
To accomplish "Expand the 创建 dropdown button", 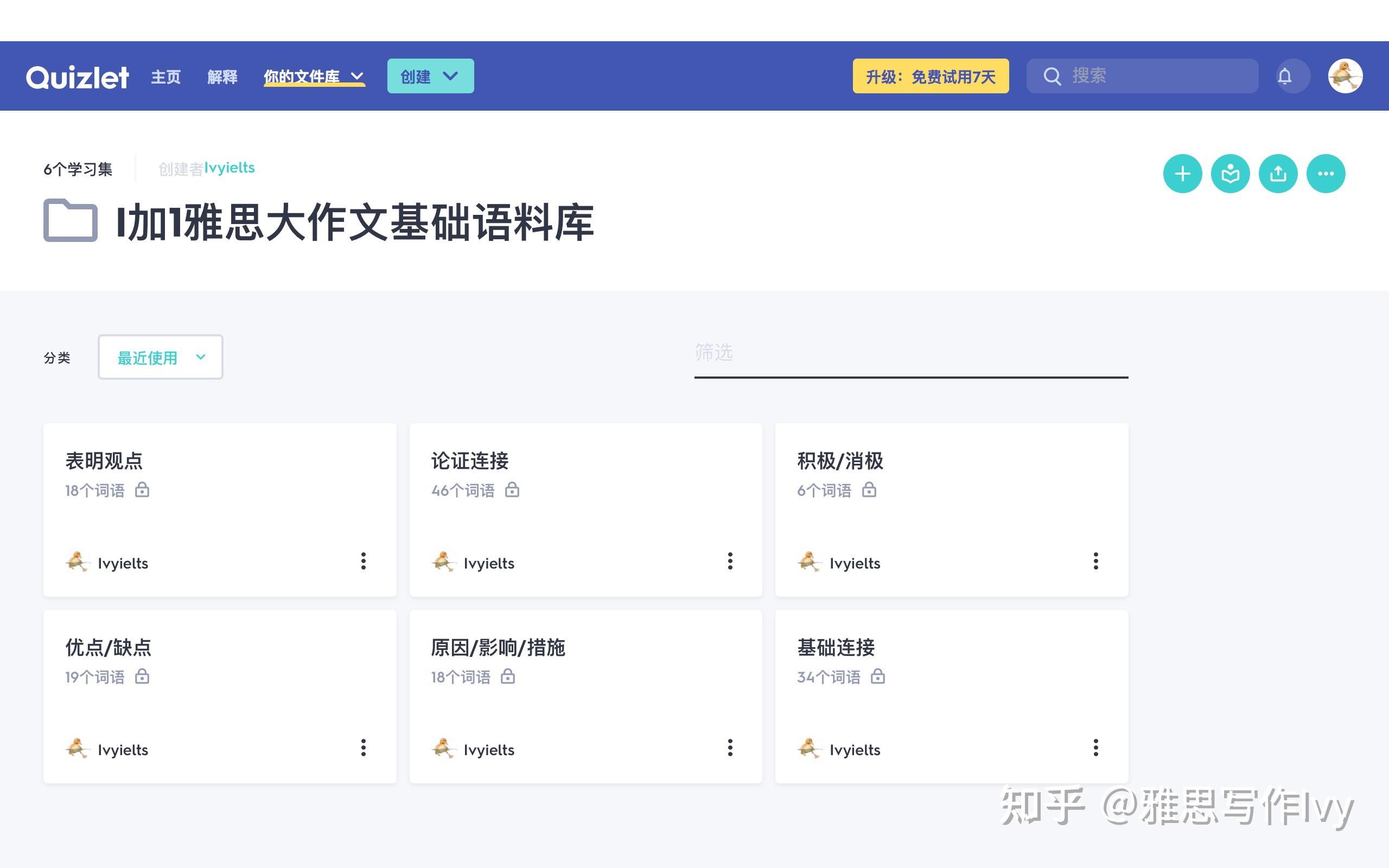I will [430, 76].
